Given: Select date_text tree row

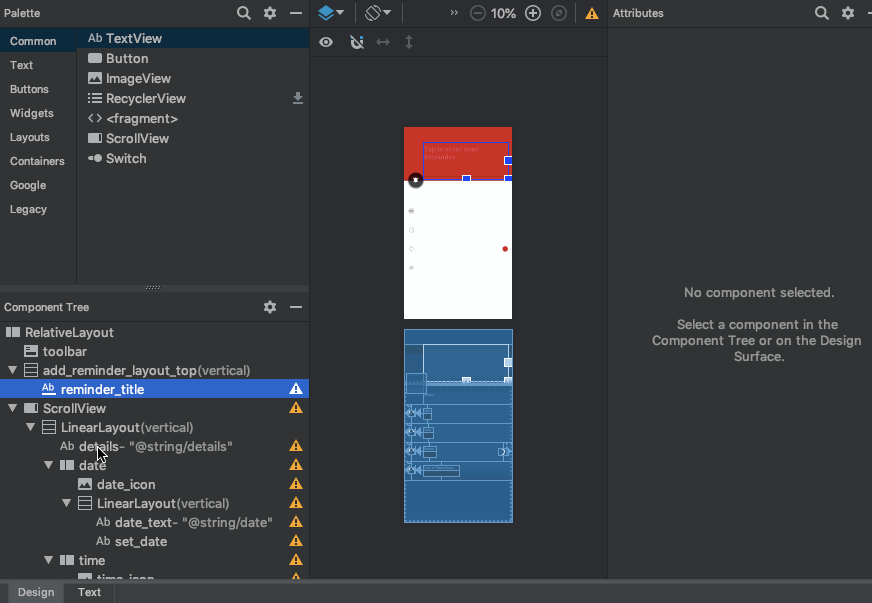Looking at the screenshot, I should tap(154, 522).
